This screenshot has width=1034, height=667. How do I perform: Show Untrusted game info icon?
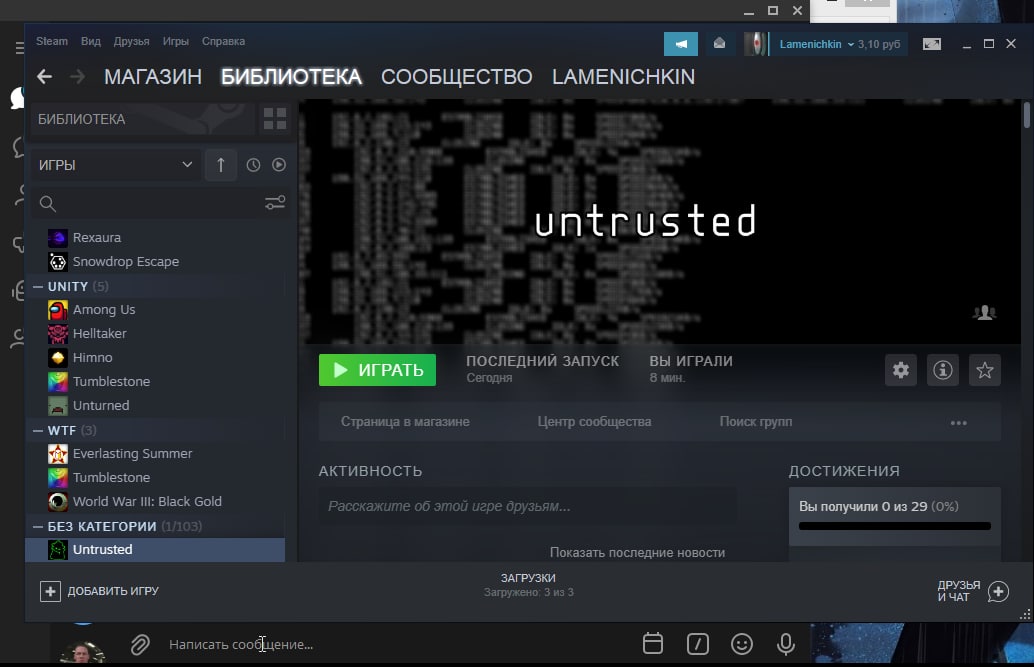[943, 370]
